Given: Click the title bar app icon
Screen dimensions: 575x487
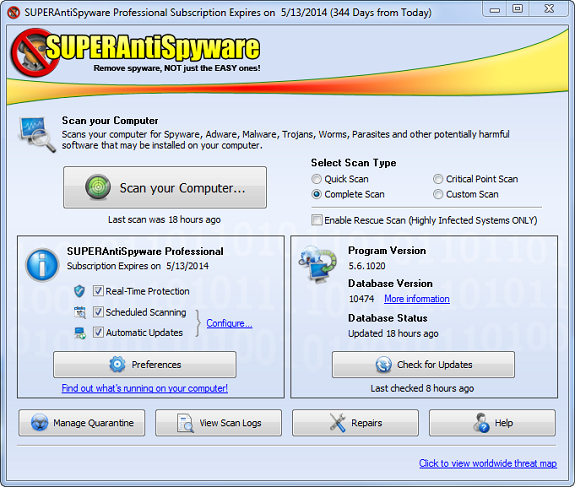Looking at the screenshot, I should 14,12.
